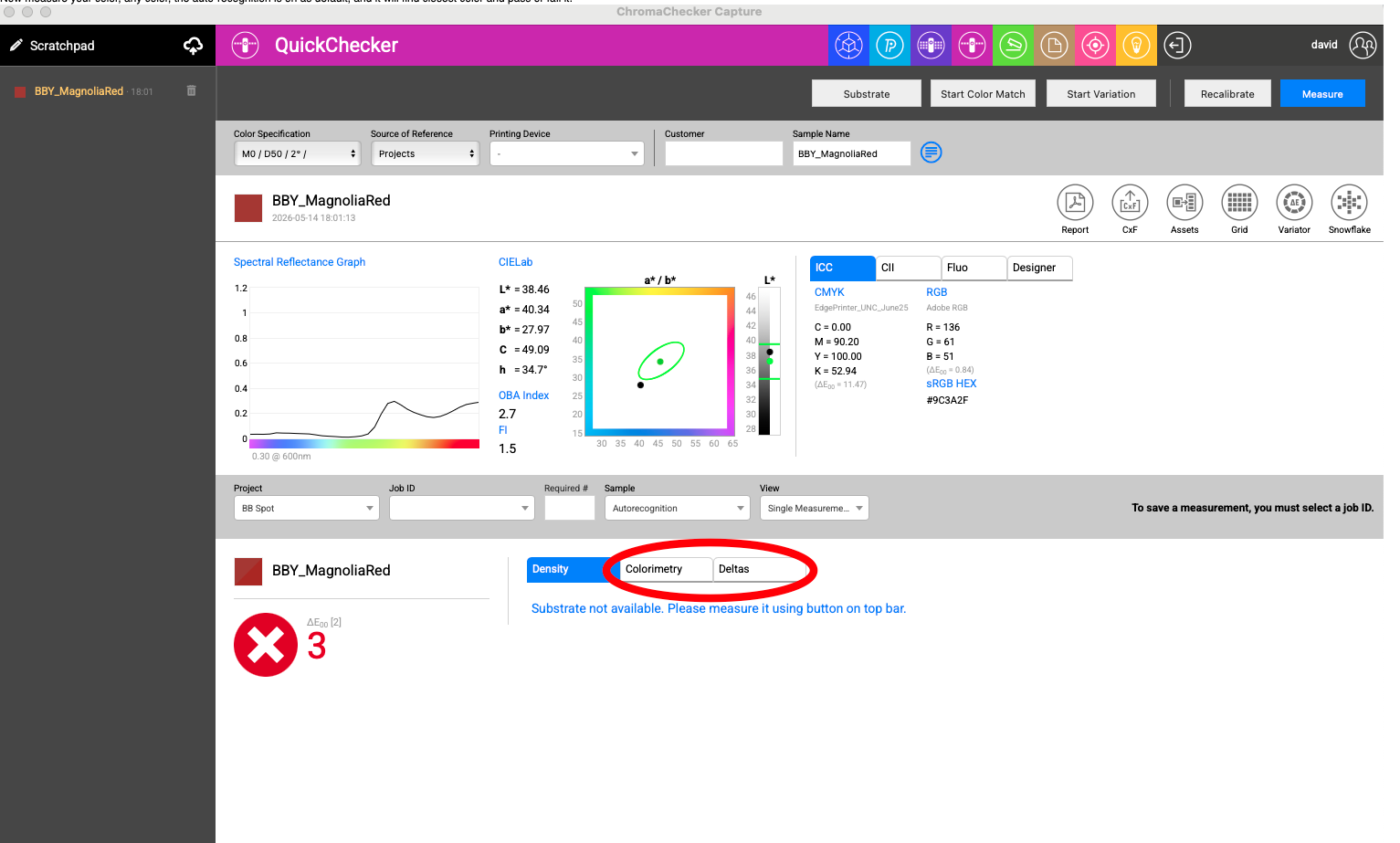The height and width of the screenshot is (843, 1400).
Task: Click the Recalibrate button
Action: coord(1227,93)
